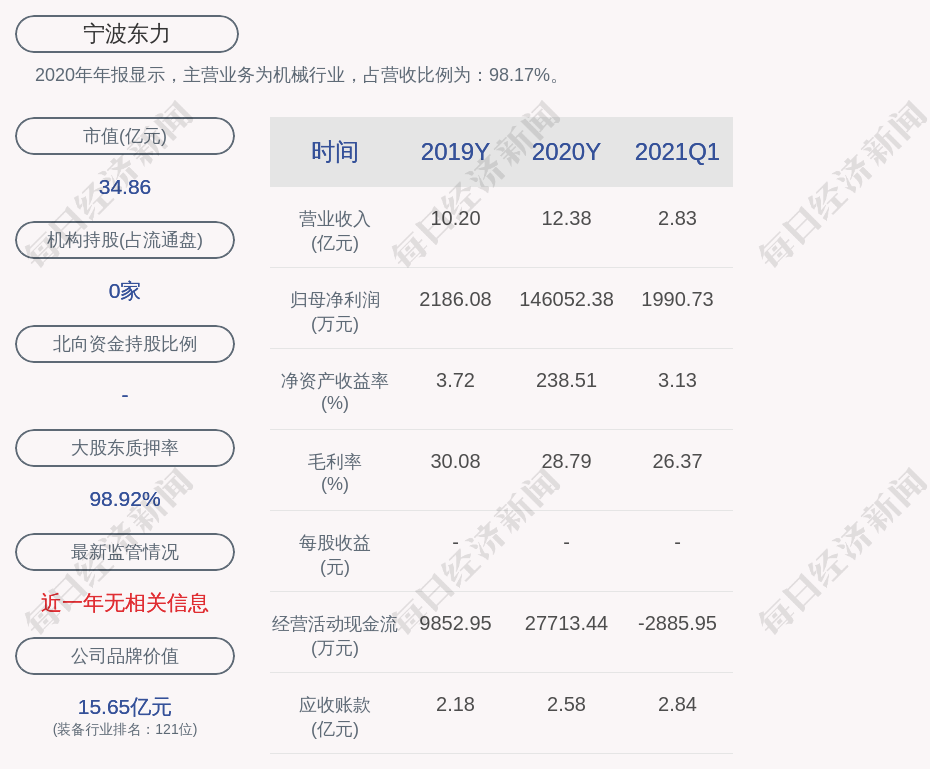Click the -2885.95 cash flow cell
Viewport: 930px width, 769px height.
point(677,623)
